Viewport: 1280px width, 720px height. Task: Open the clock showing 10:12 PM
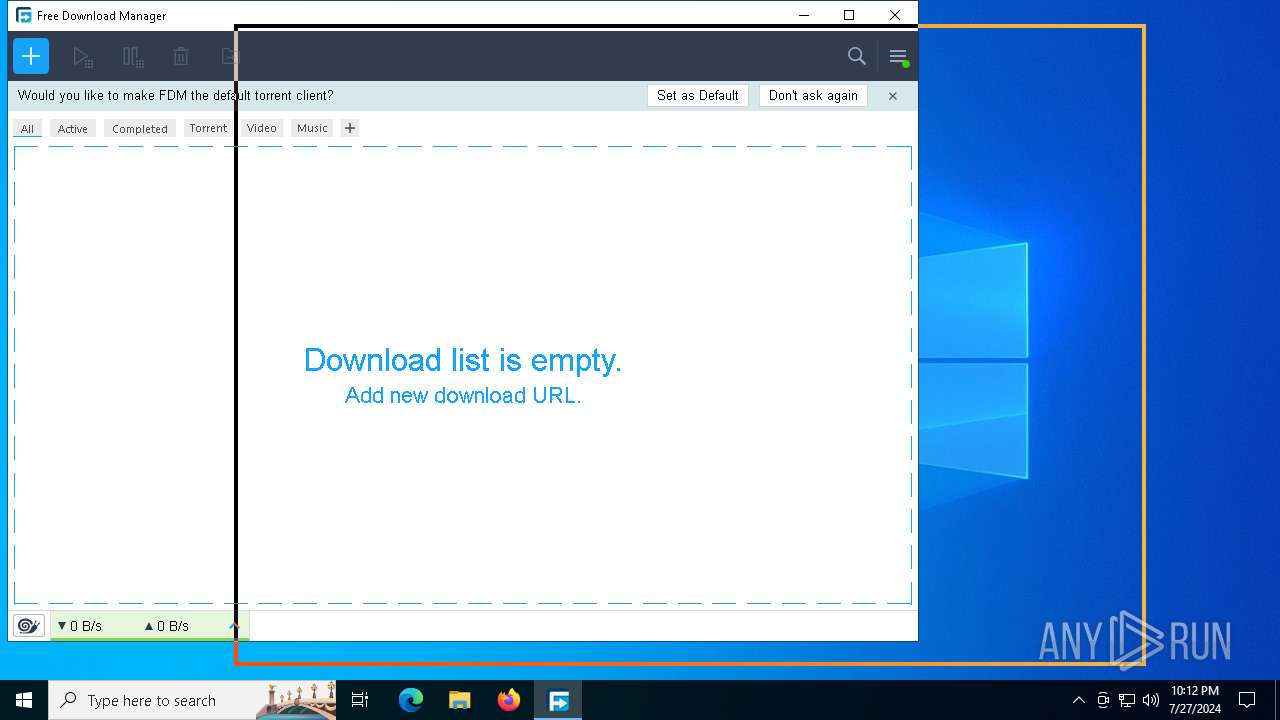(1195, 700)
